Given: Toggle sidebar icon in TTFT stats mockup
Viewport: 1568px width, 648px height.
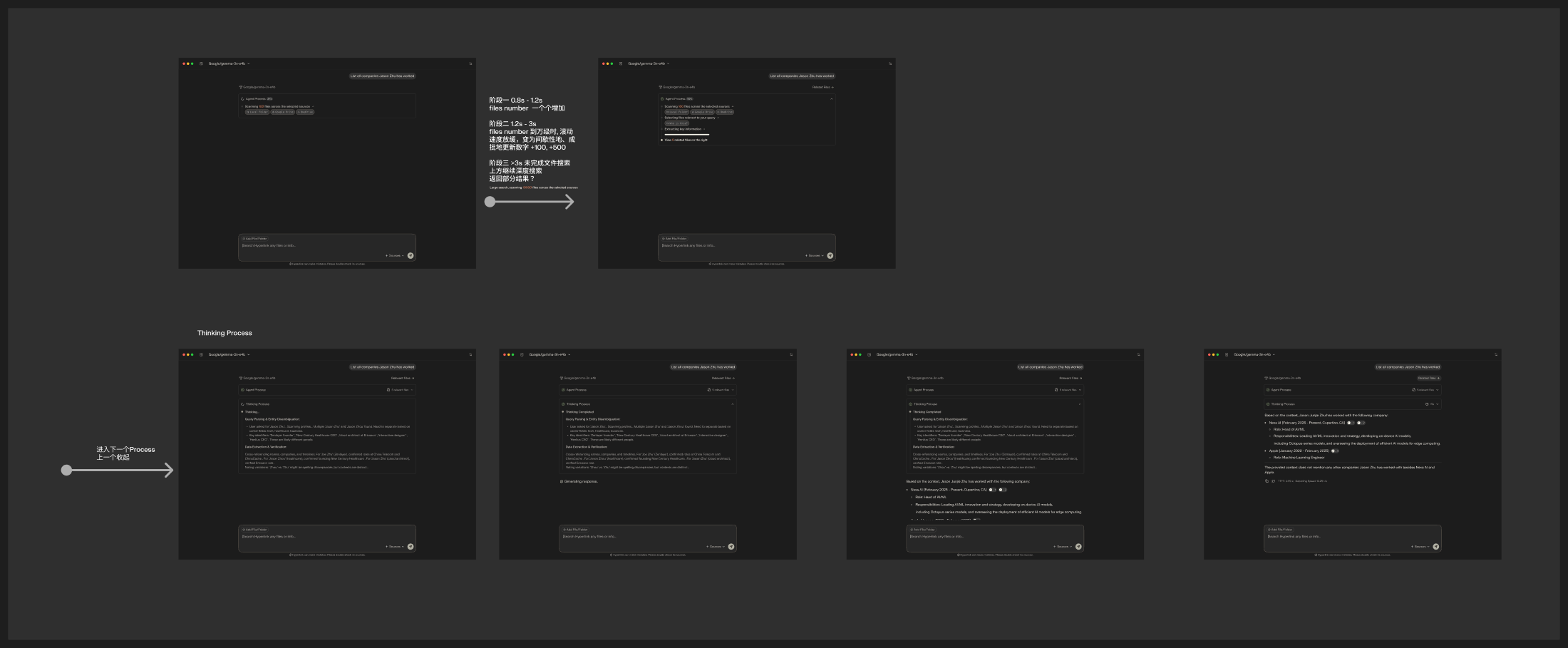Looking at the screenshot, I should pos(1227,354).
